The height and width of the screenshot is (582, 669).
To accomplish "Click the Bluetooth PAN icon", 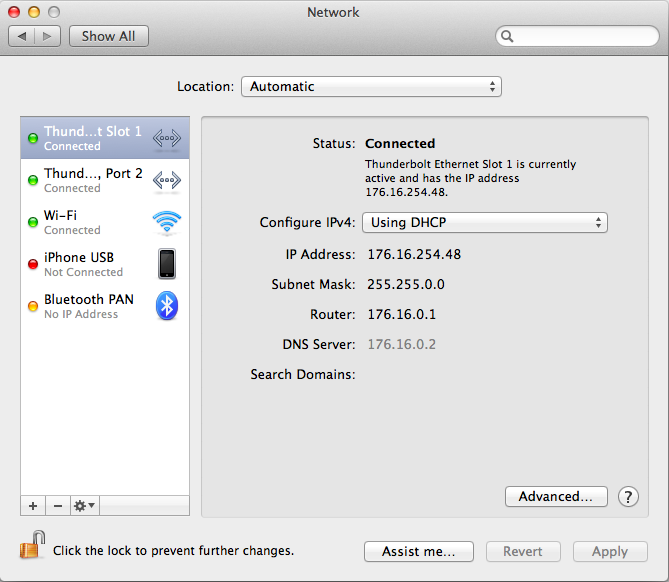I will tap(167, 306).
